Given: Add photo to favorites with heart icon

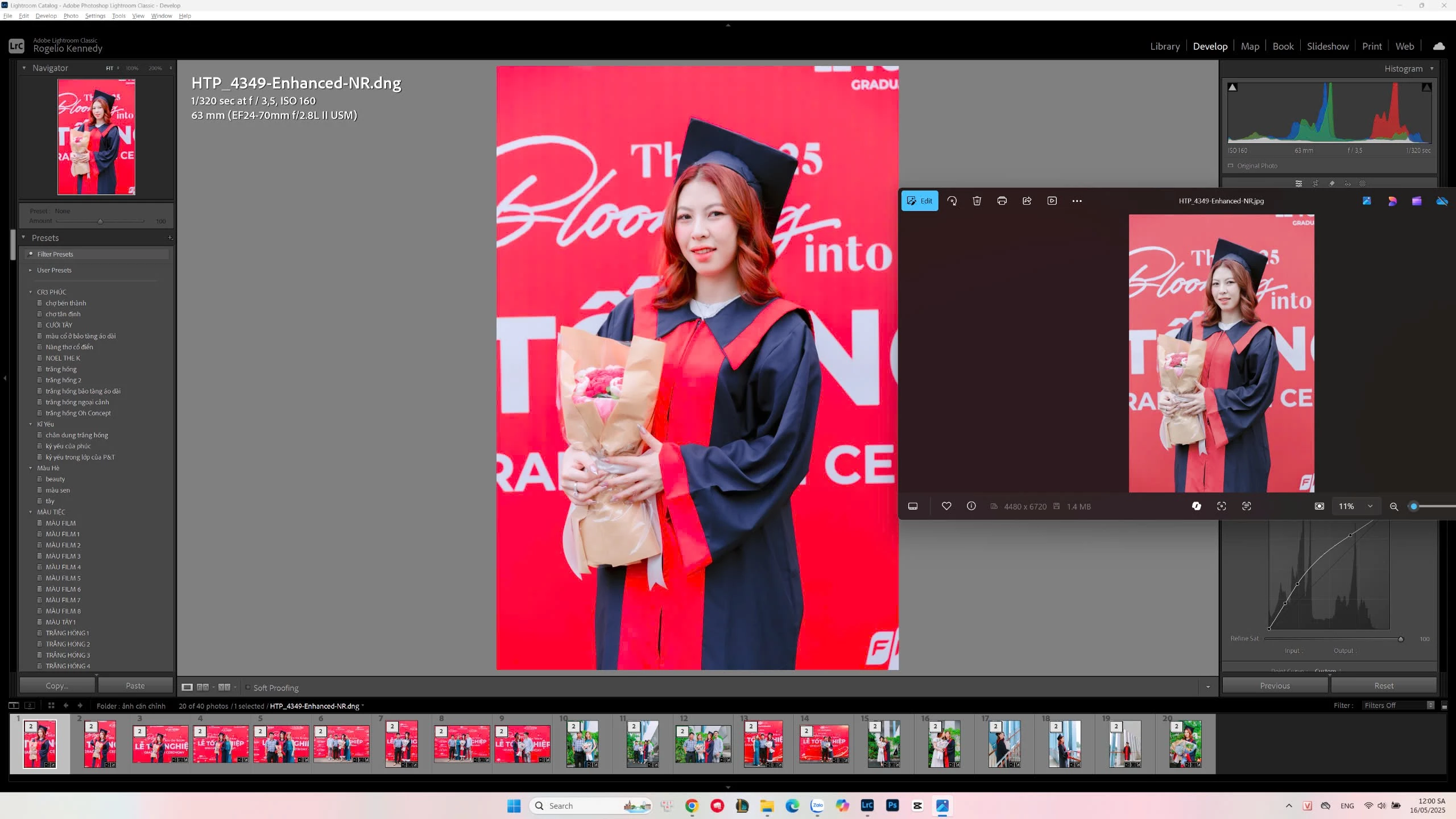Looking at the screenshot, I should coord(946,506).
